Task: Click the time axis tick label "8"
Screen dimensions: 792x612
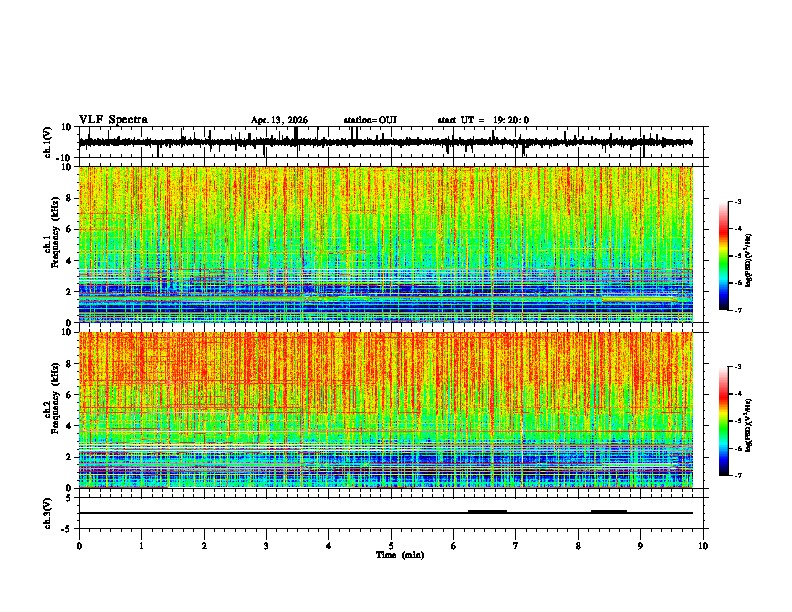Action: (578, 546)
